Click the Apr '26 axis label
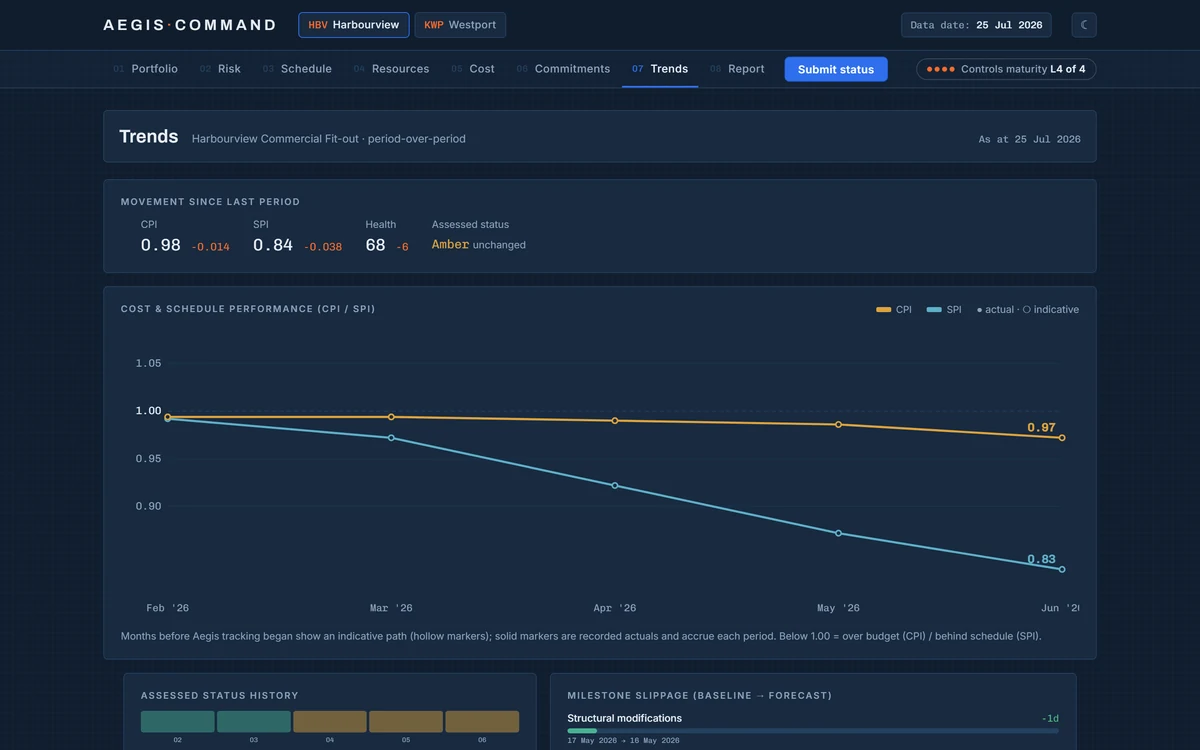This screenshot has height=750, width=1200. pos(615,608)
